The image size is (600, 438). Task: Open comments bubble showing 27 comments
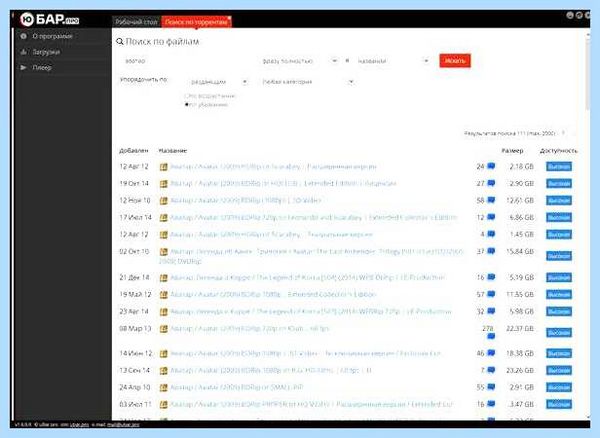click(x=491, y=183)
